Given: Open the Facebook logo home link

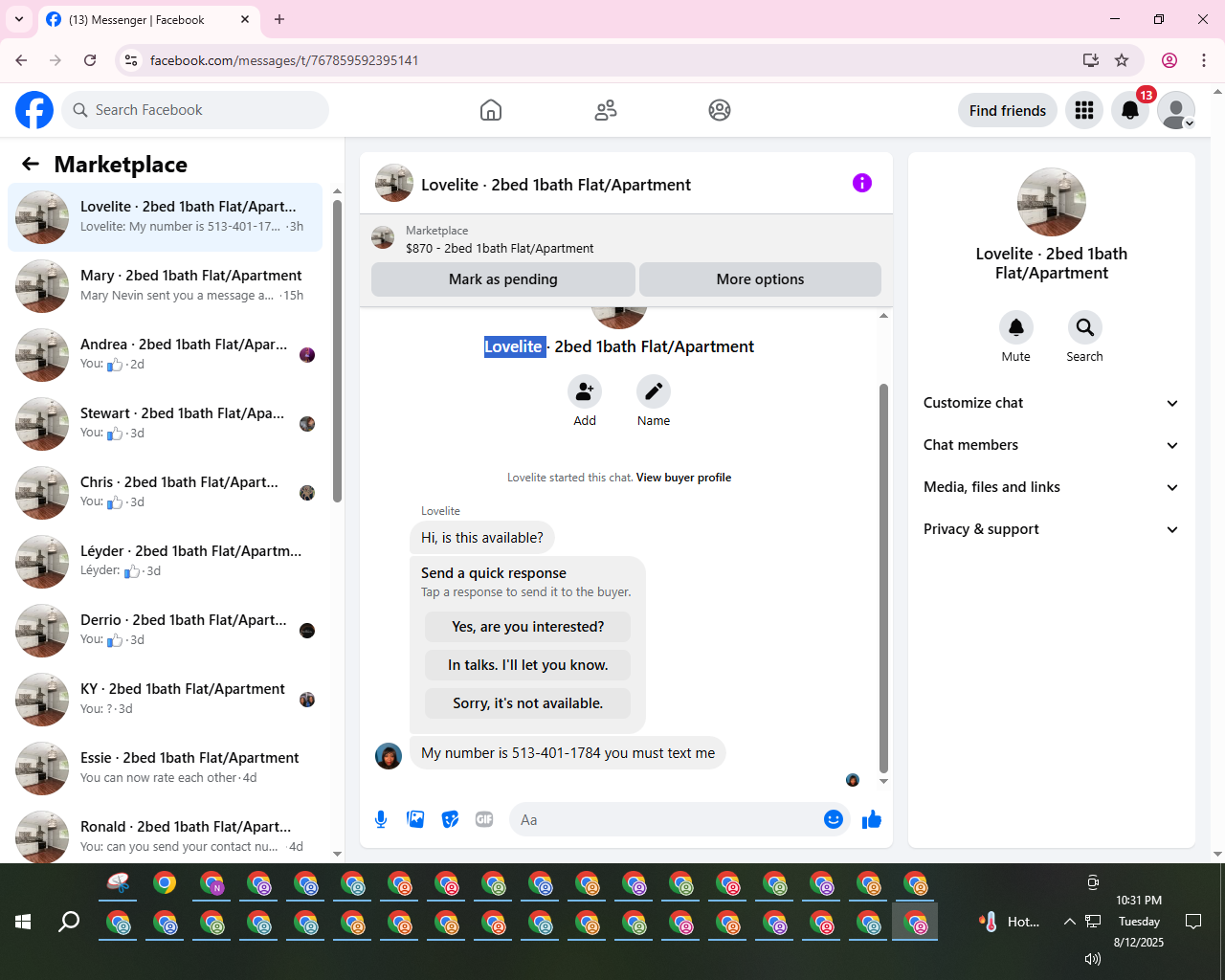Looking at the screenshot, I should coord(34,110).
